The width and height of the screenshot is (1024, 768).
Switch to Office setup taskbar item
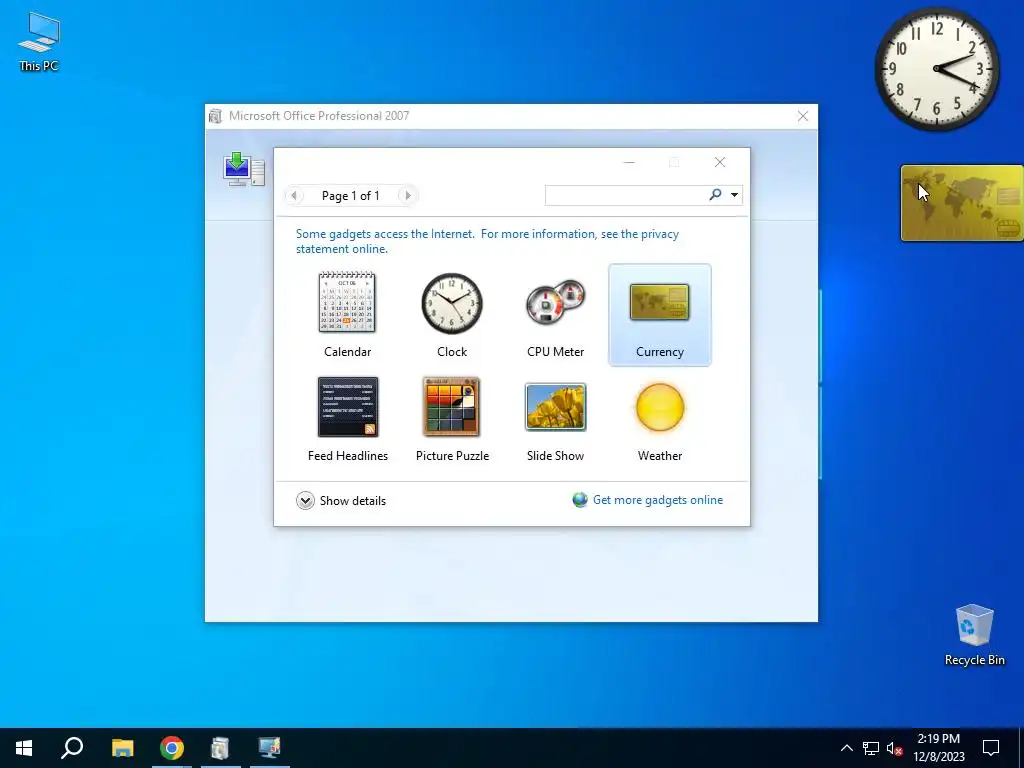pos(221,748)
